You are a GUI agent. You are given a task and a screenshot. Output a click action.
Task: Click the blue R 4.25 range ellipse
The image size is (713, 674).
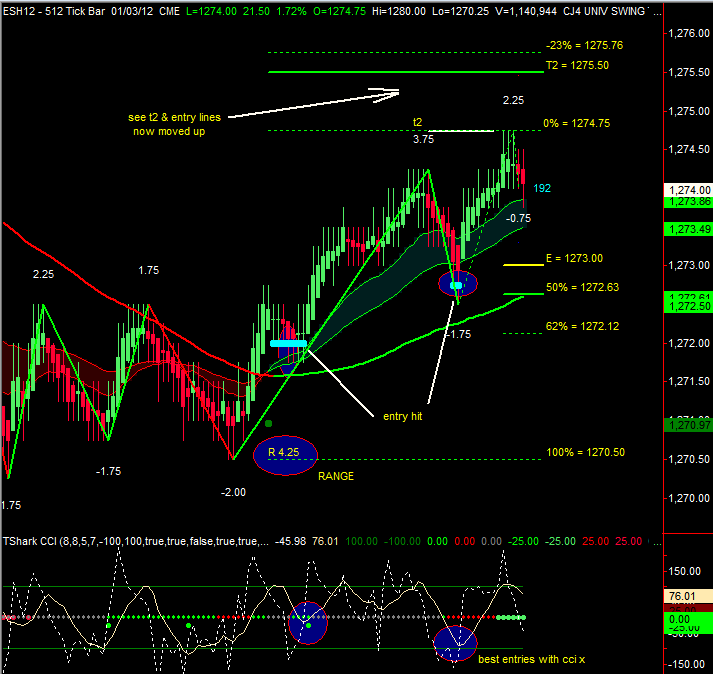coord(285,455)
